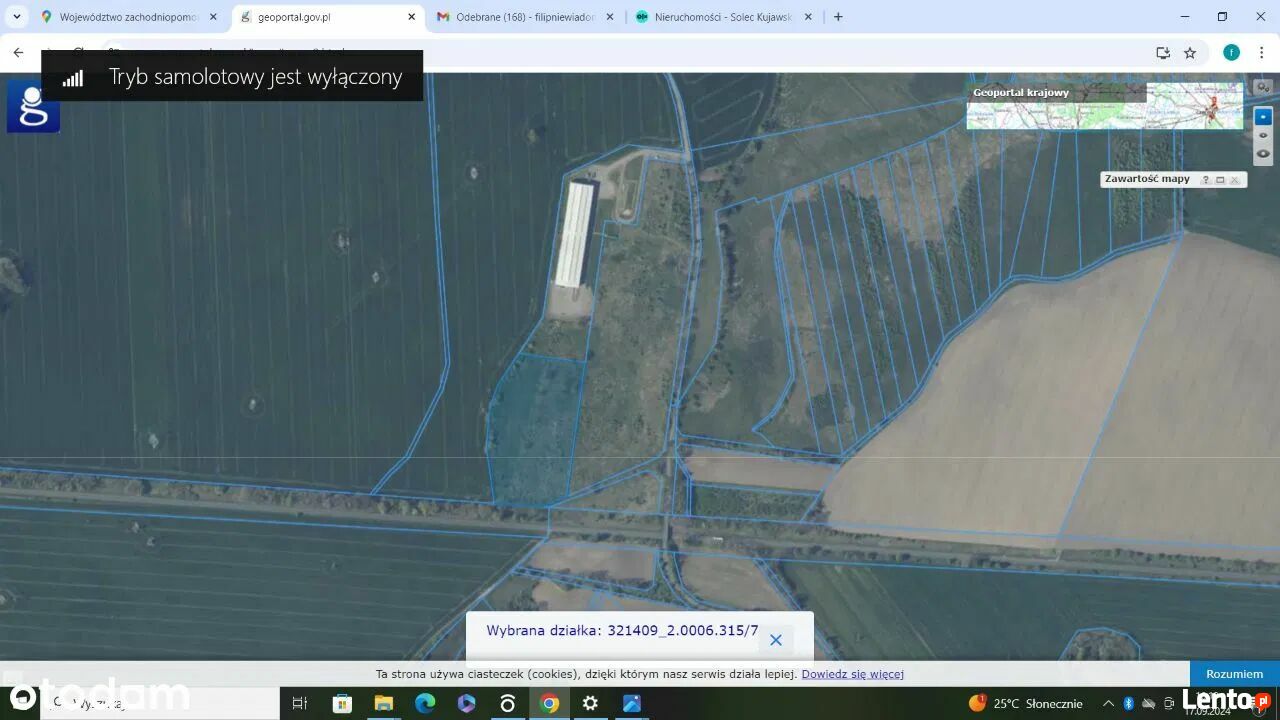Dismiss the Wybrana działka selection popup
The width and height of the screenshot is (1280, 720).
(775, 640)
